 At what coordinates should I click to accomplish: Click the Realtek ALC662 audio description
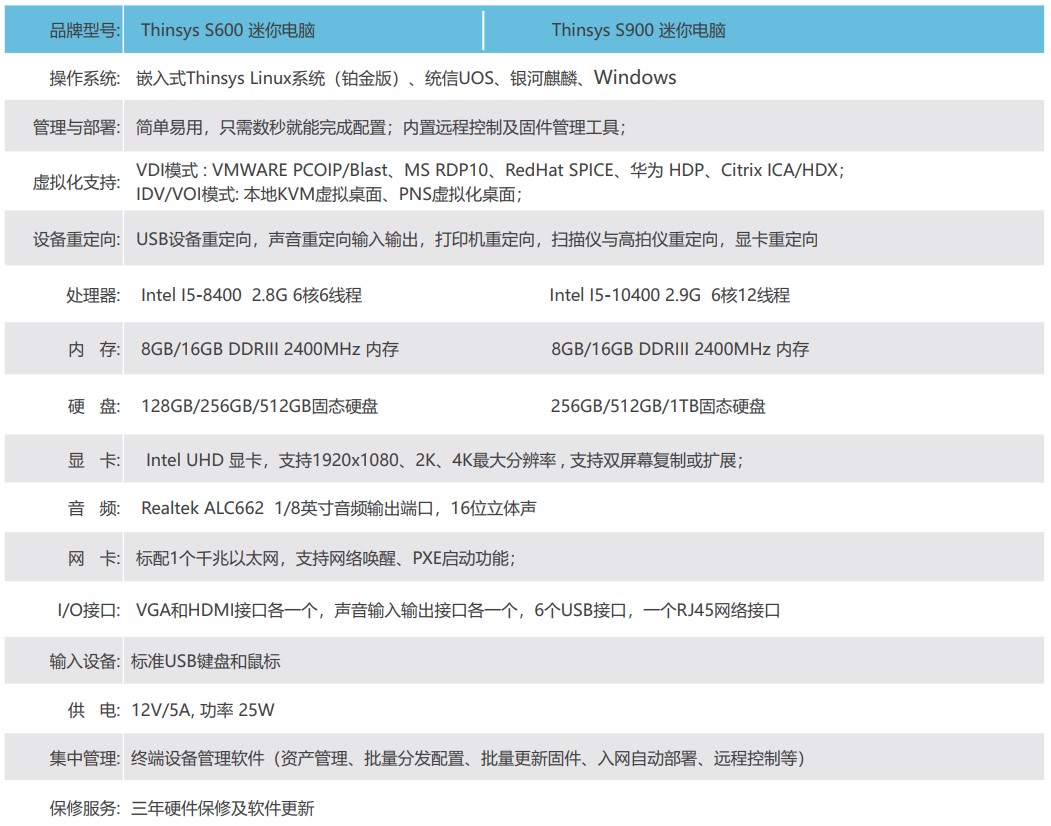coord(338,508)
